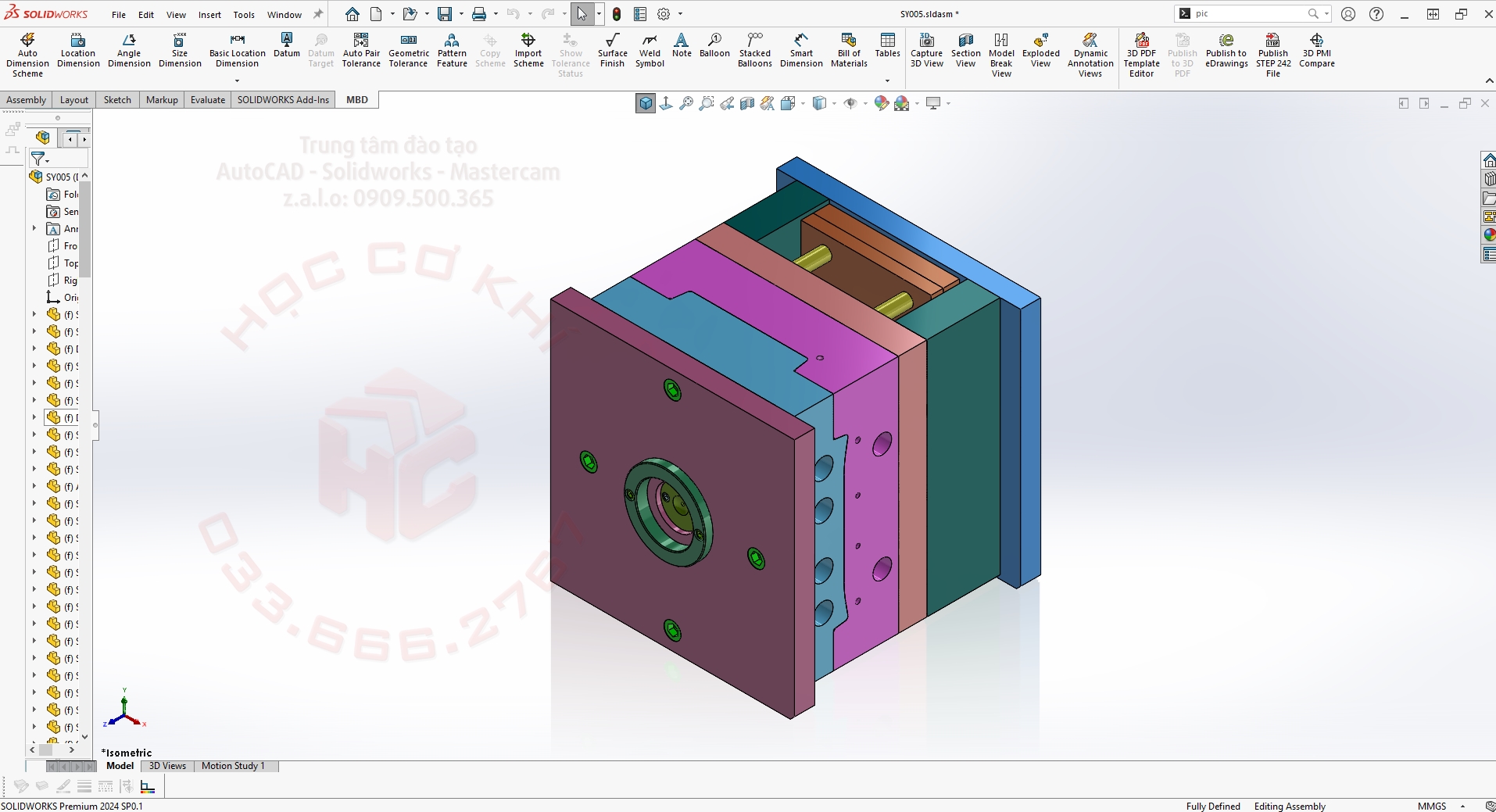This screenshot has height=812, width=1496.
Task: Toggle section view in heads-up toolbar
Action: click(747, 103)
